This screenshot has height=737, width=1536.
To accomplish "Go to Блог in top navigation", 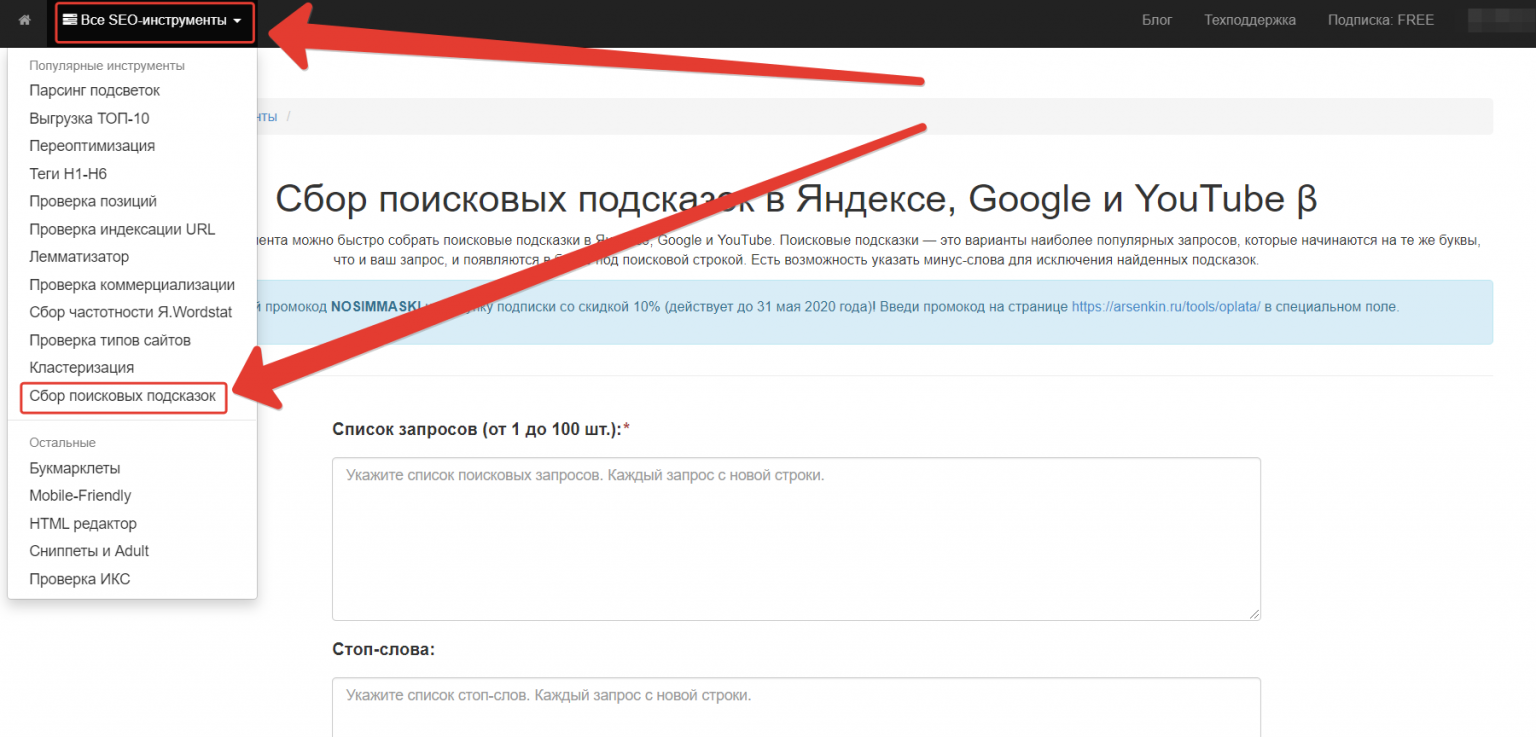I will click(x=1157, y=20).
